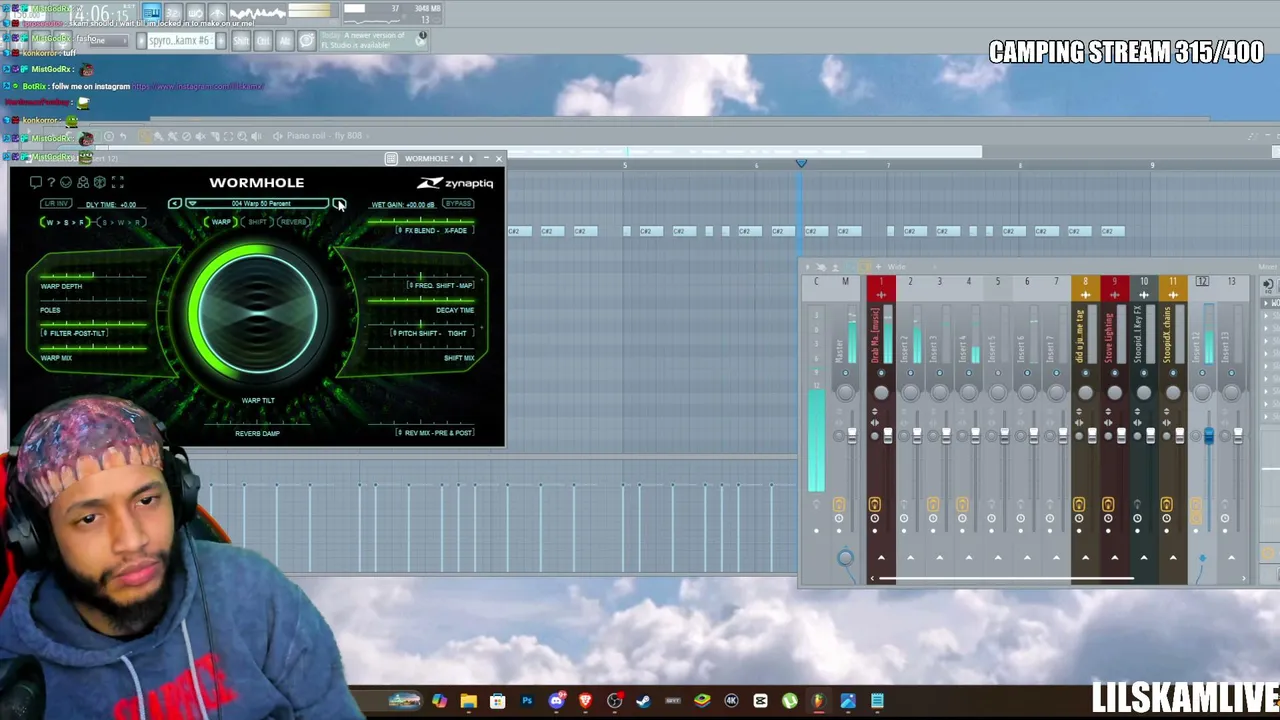Expand the mixer track 8 routing arrow

[1085, 557]
